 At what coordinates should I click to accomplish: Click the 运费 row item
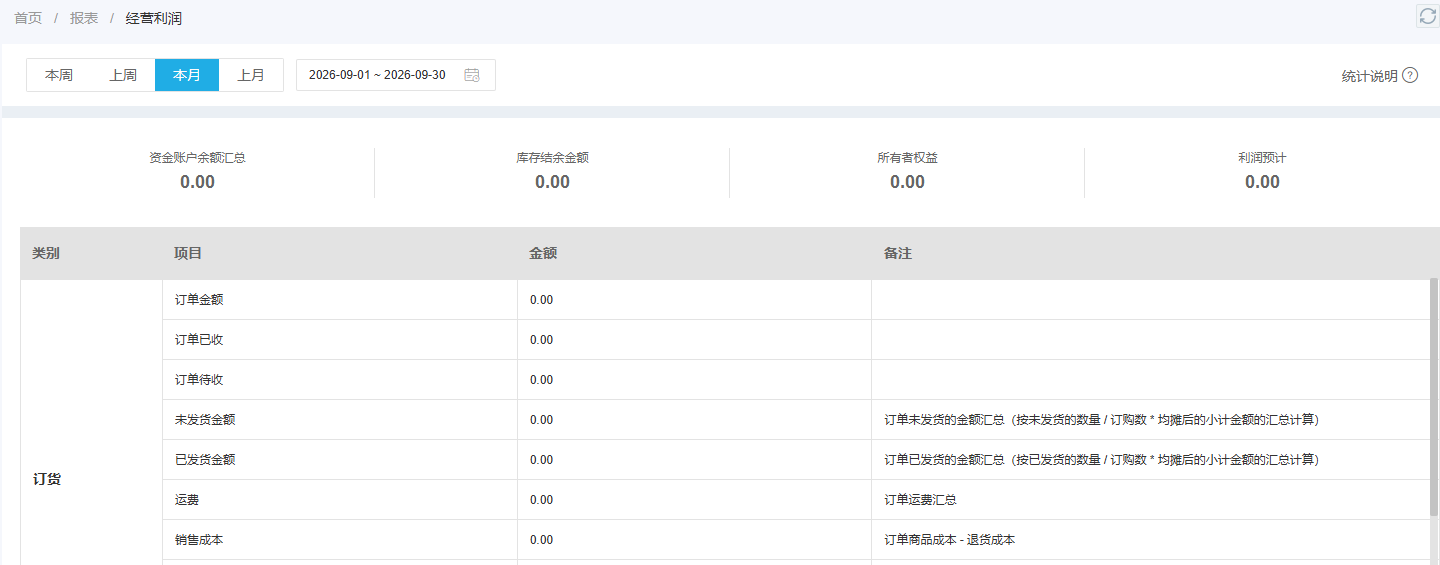[x=187, y=500]
